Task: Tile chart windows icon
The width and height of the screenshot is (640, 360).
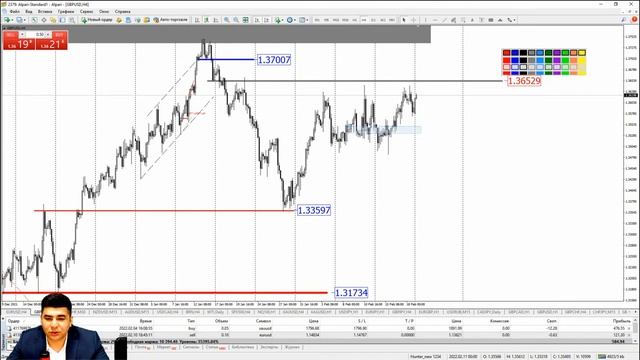Action: 245,20
